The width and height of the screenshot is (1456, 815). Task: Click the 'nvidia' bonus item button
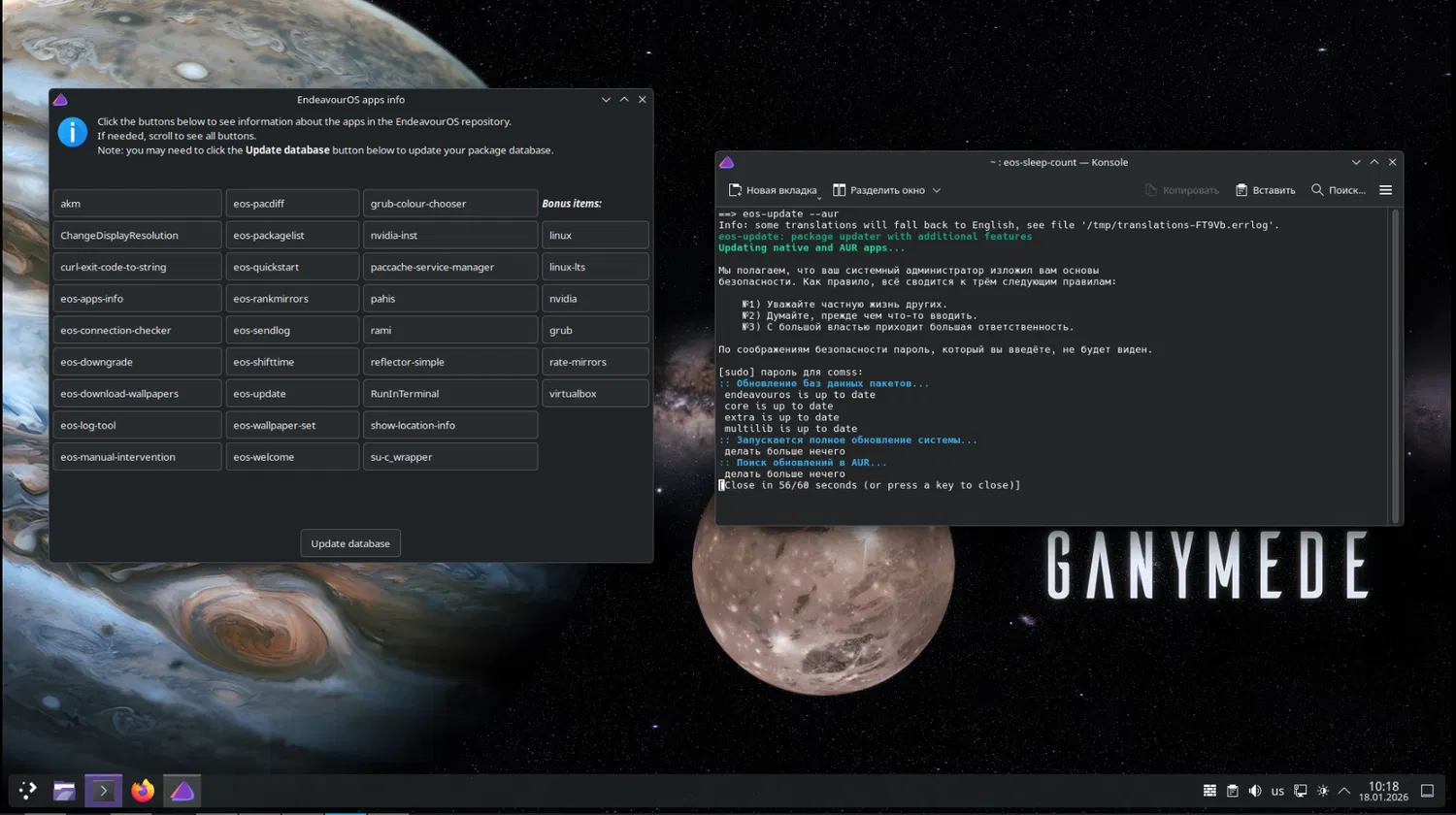click(x=595, y=299)
